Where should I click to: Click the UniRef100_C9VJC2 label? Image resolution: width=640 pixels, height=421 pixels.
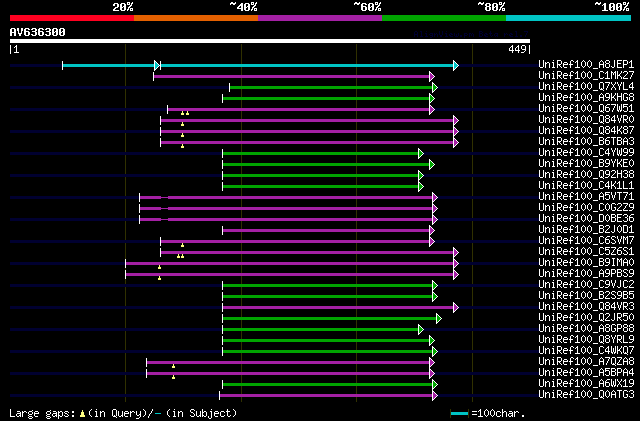coord(586,285)
